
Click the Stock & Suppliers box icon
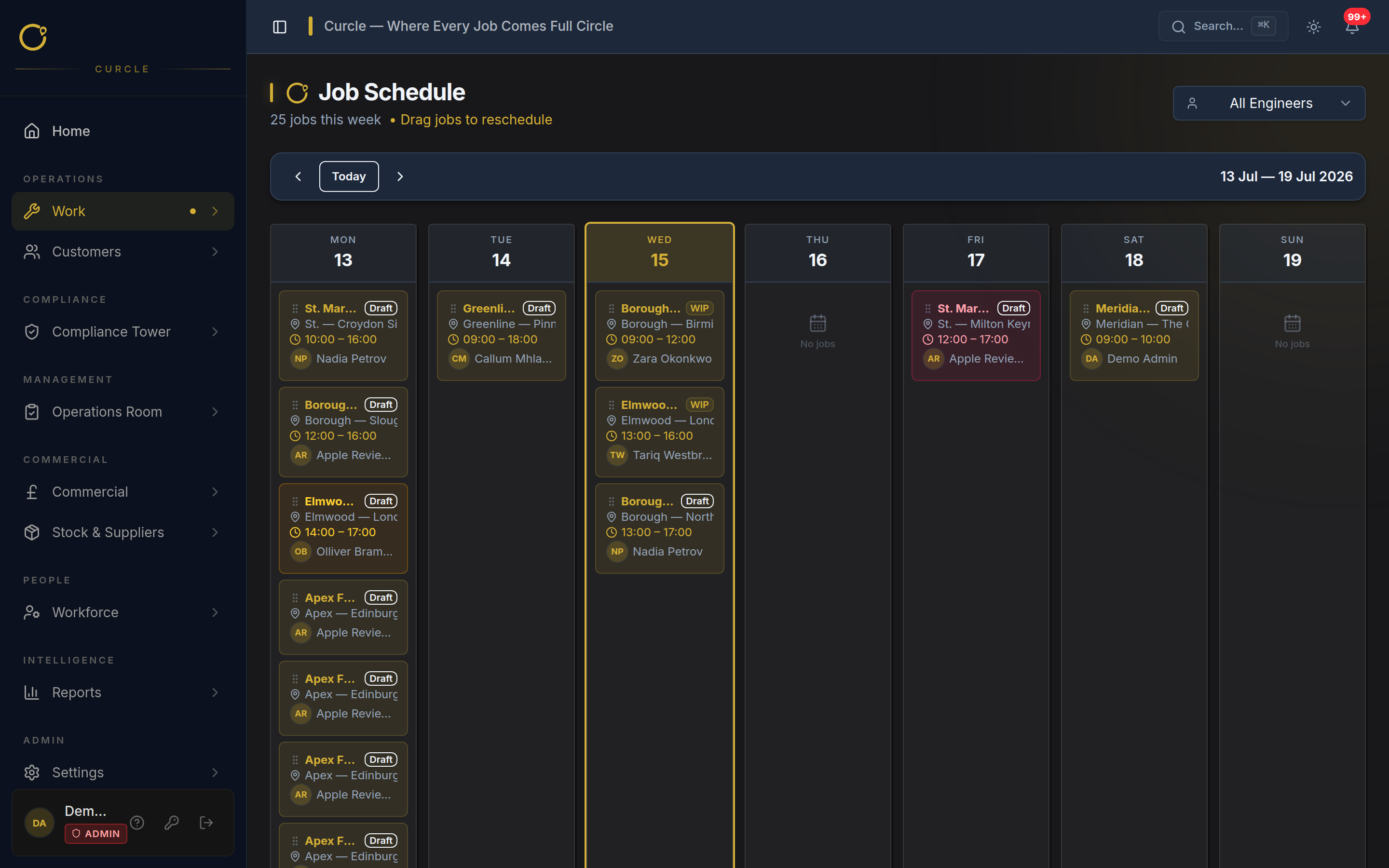(x=31, y=532)
